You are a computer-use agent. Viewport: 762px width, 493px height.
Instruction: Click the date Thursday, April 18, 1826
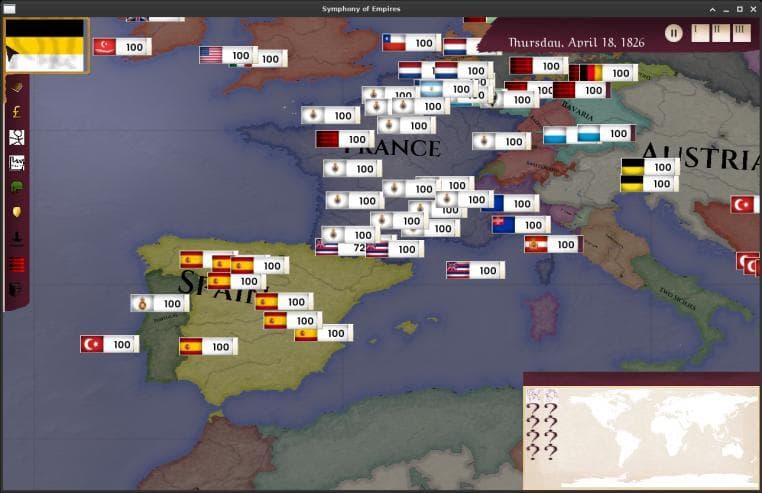(576, 42)
